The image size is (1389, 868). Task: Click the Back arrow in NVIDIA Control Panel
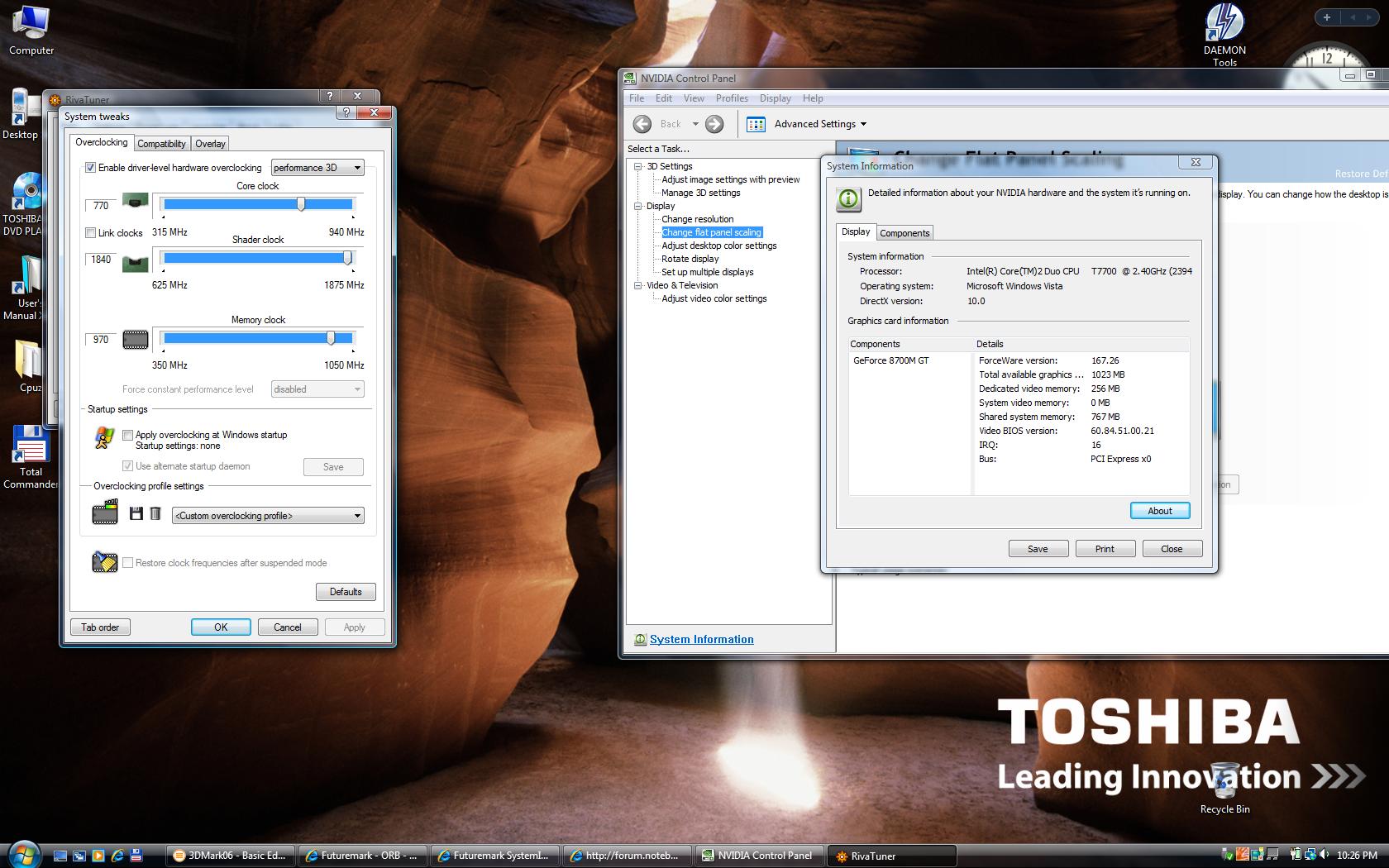tap(642, 124)
